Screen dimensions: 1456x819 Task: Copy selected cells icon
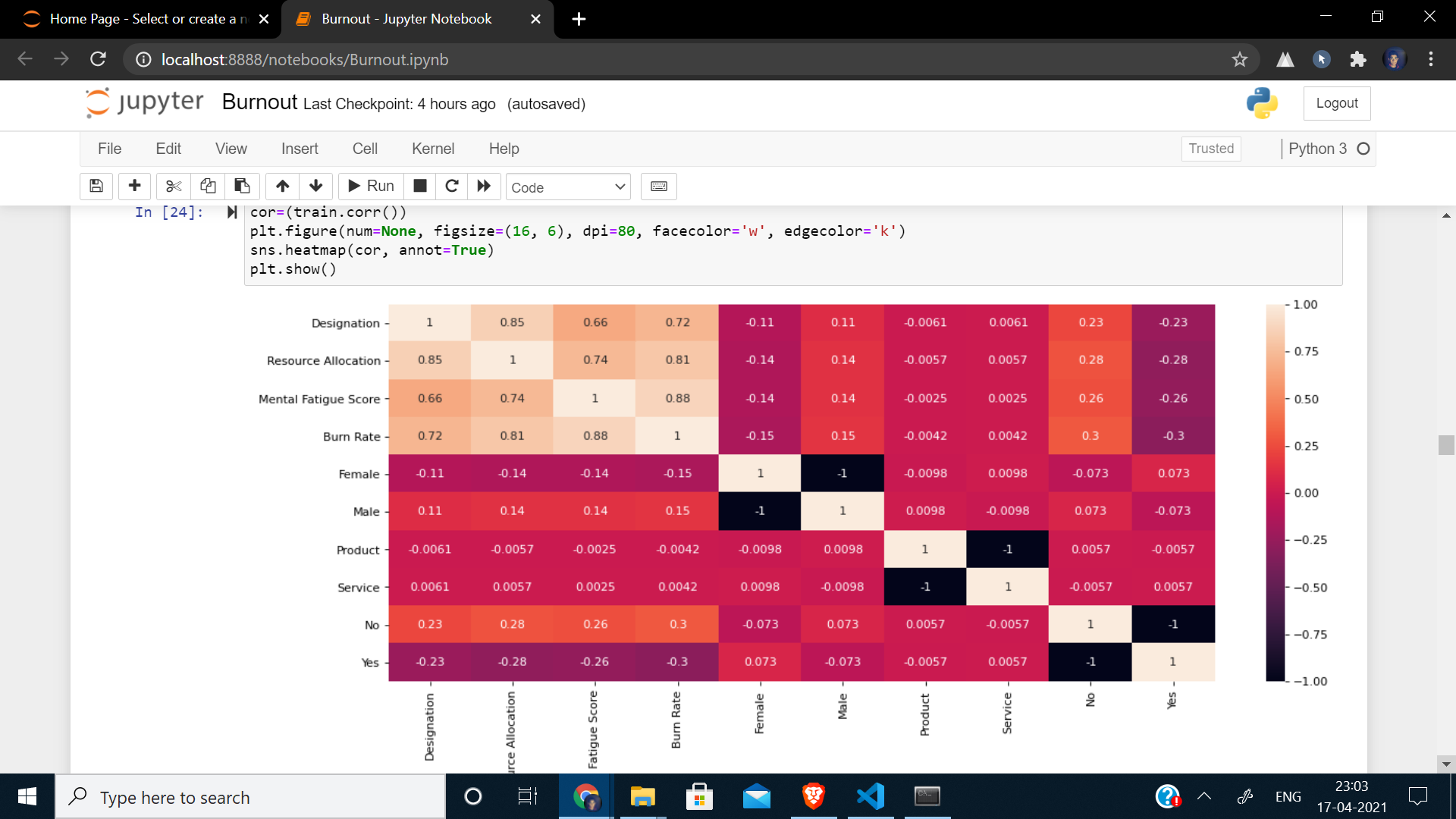tap(208, 187)
